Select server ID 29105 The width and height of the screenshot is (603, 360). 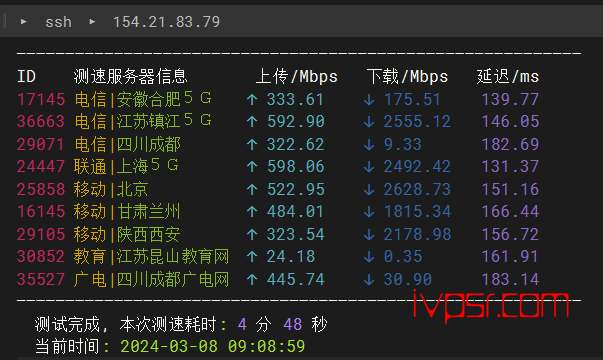point(41,234)
